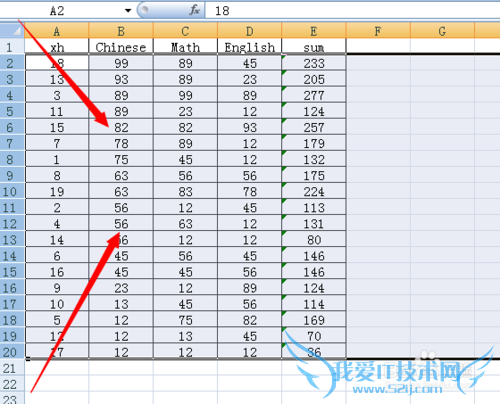Image resolution: width=500 pixels, height=404 pixels.
Task: Select sum cell with value 113
Action: [314, 207]
